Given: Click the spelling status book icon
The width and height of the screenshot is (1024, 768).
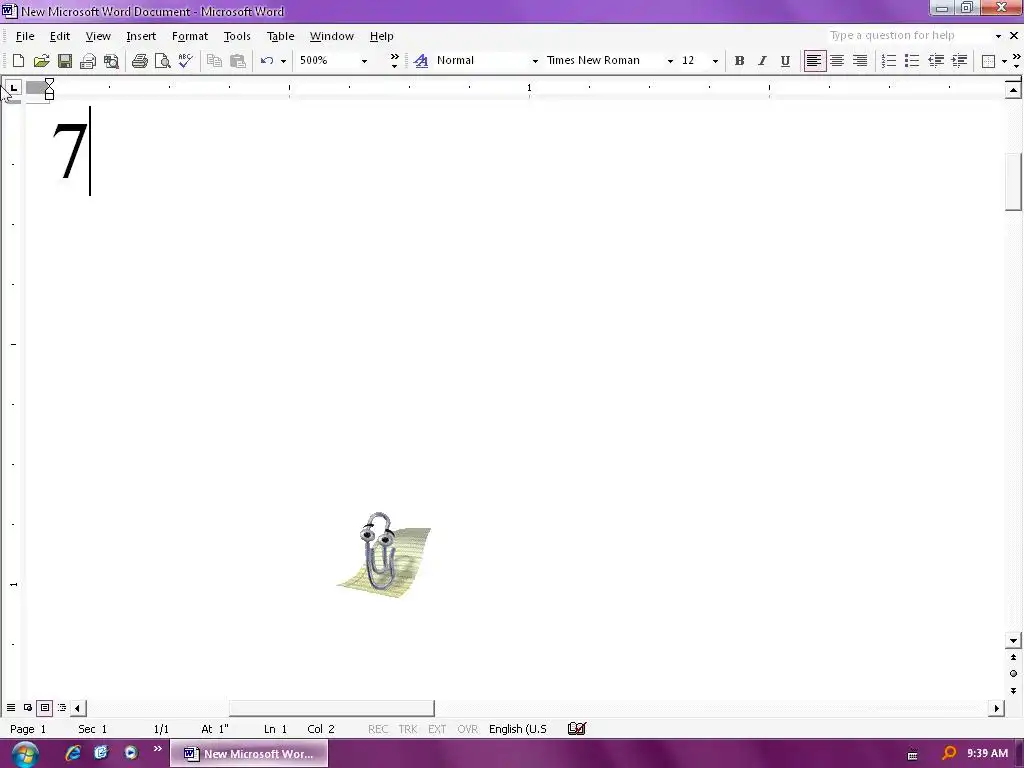Looking at the screenshot, I should 577,729.
